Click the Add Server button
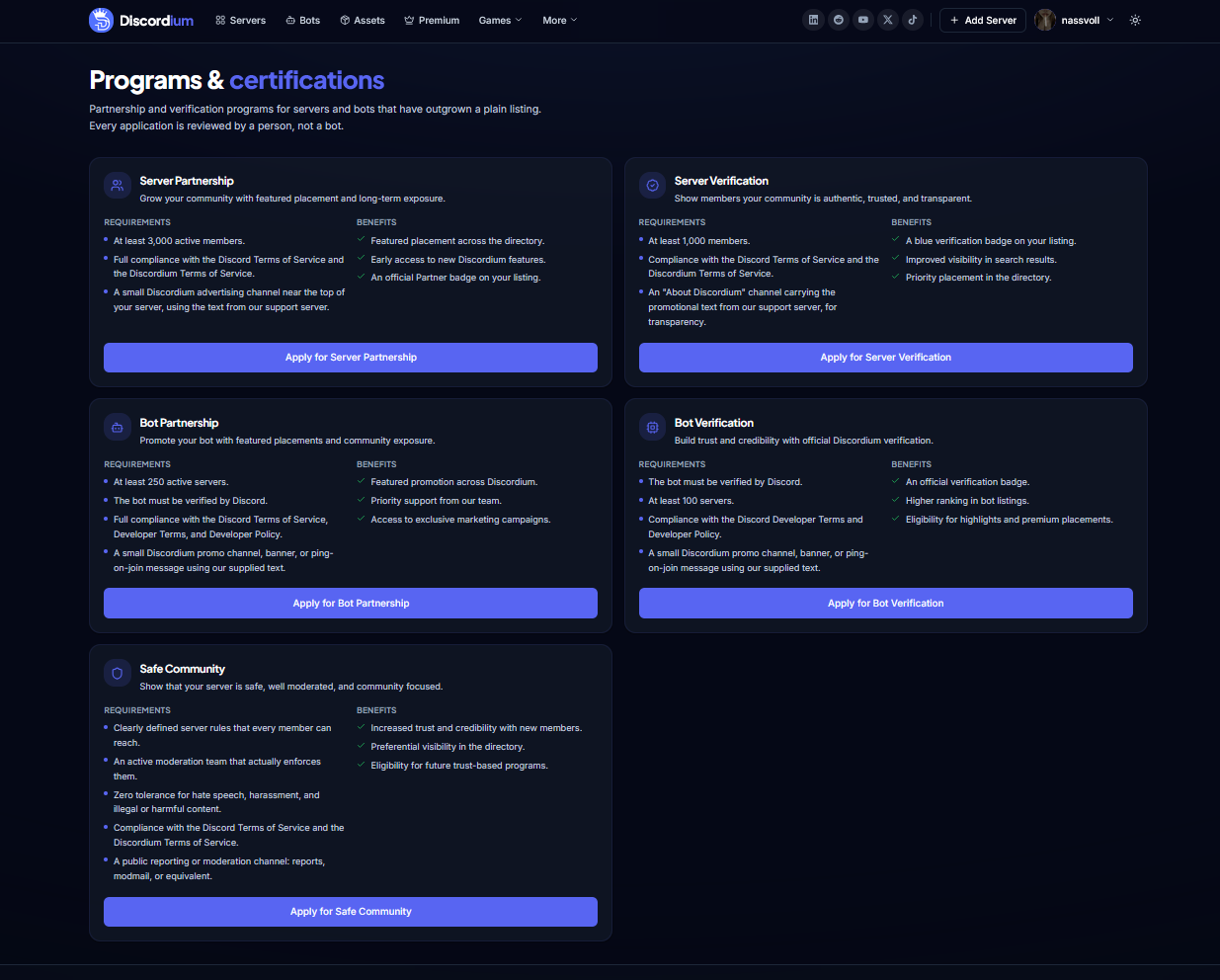The image size is (1220, 980). (x=983, y=20)
